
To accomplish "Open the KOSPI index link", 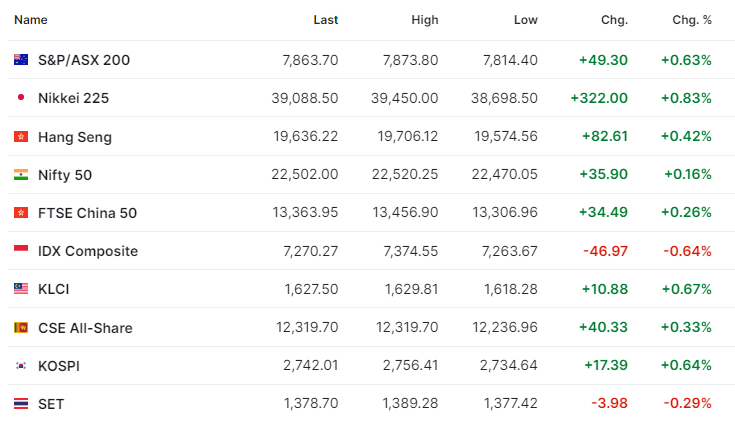I will (59, 366).
